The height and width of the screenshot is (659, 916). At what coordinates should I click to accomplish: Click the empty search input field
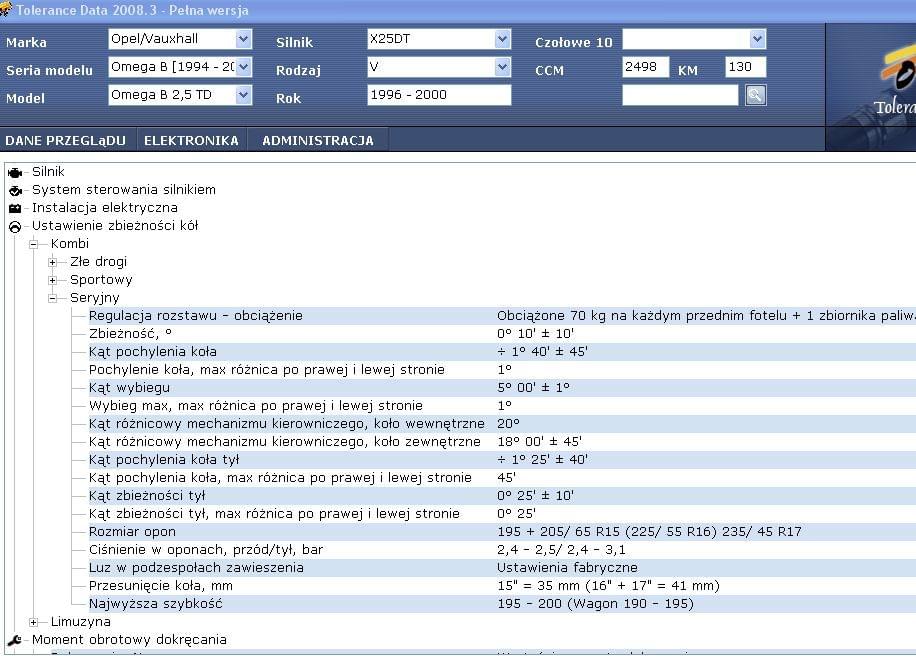(x=681, y=95)
